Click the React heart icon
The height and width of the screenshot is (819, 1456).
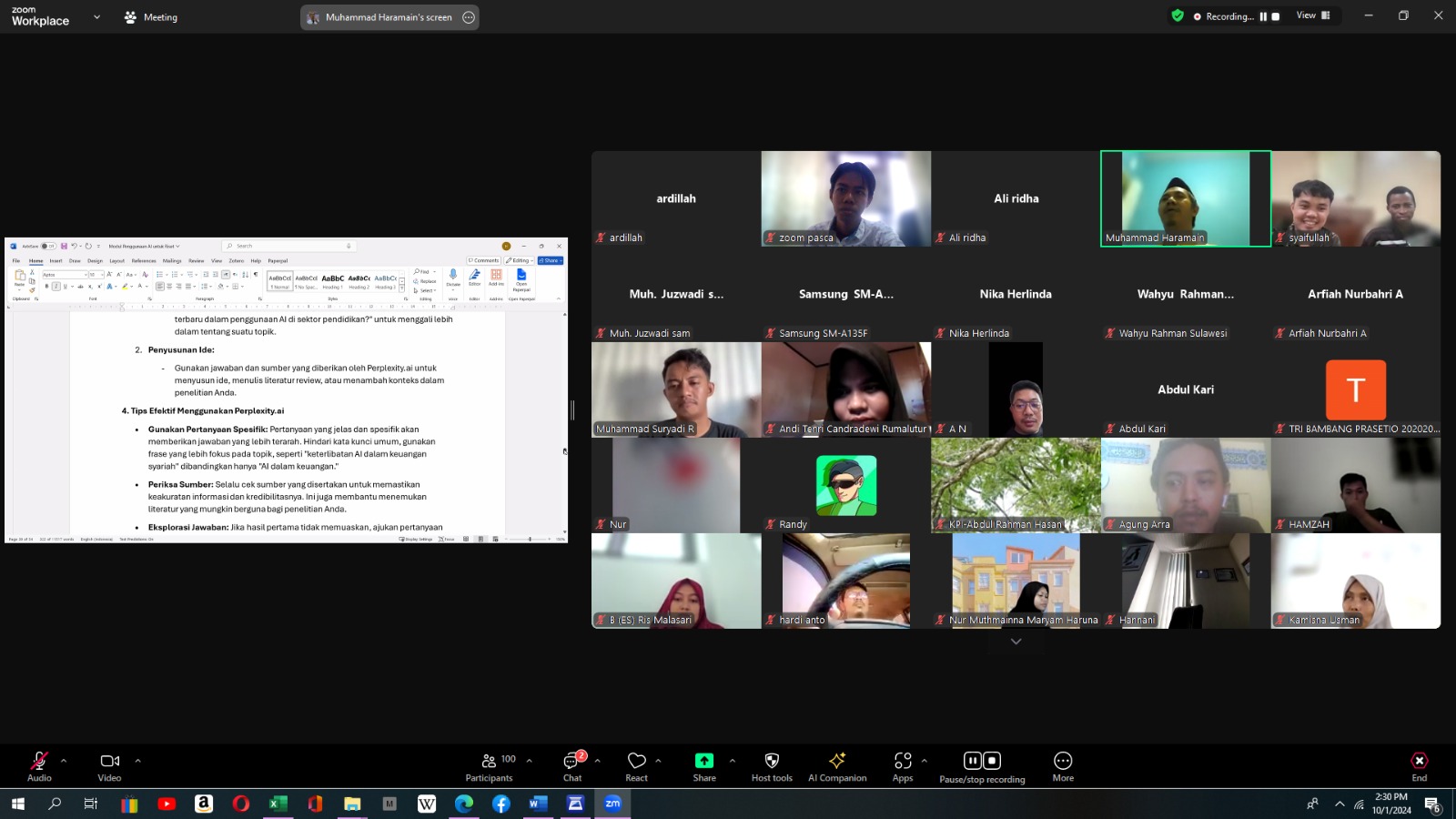pos(637,766)
